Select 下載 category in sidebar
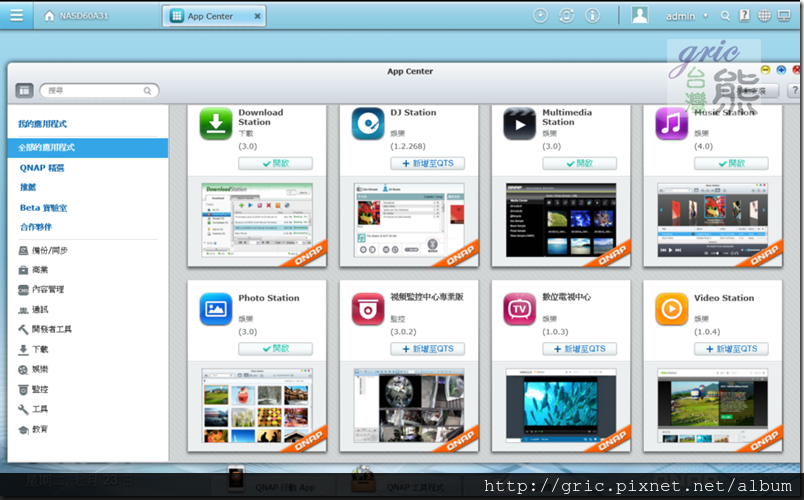The width and height of the screenshot is (804, 500). (33, 349)
